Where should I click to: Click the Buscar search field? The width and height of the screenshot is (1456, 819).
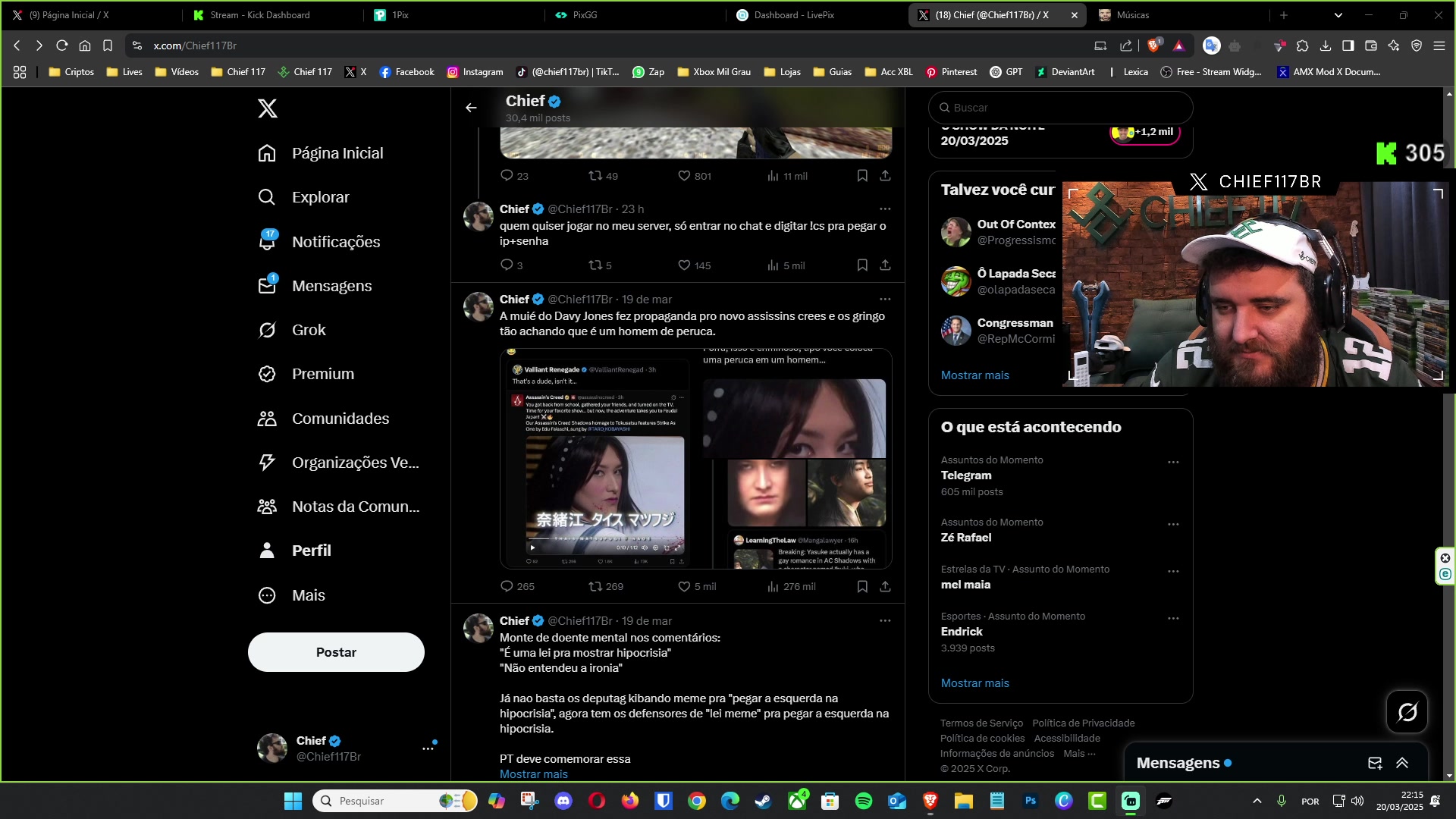(1062, 108)
